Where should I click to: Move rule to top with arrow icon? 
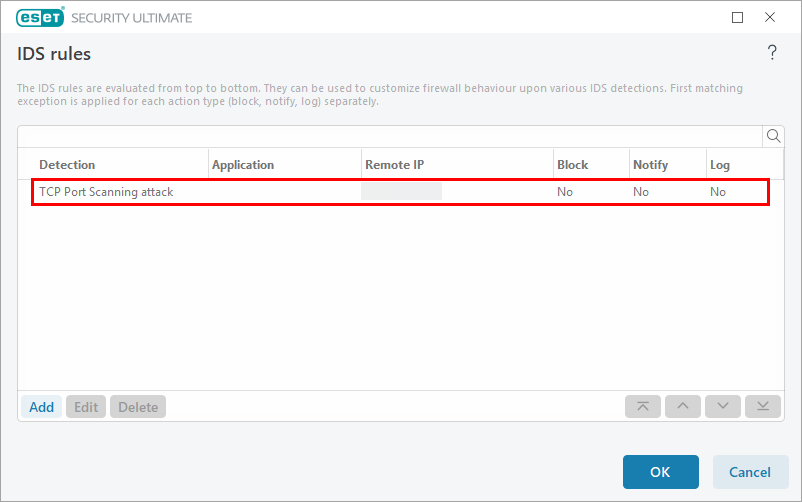[x=642, y=406]
